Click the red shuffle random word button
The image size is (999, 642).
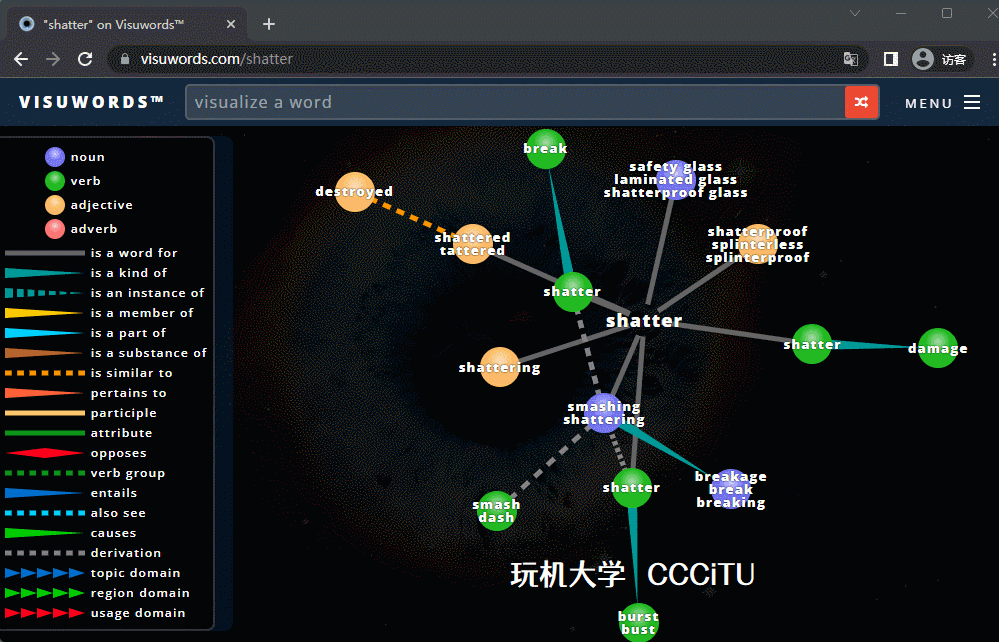click(x=861, y=102)
